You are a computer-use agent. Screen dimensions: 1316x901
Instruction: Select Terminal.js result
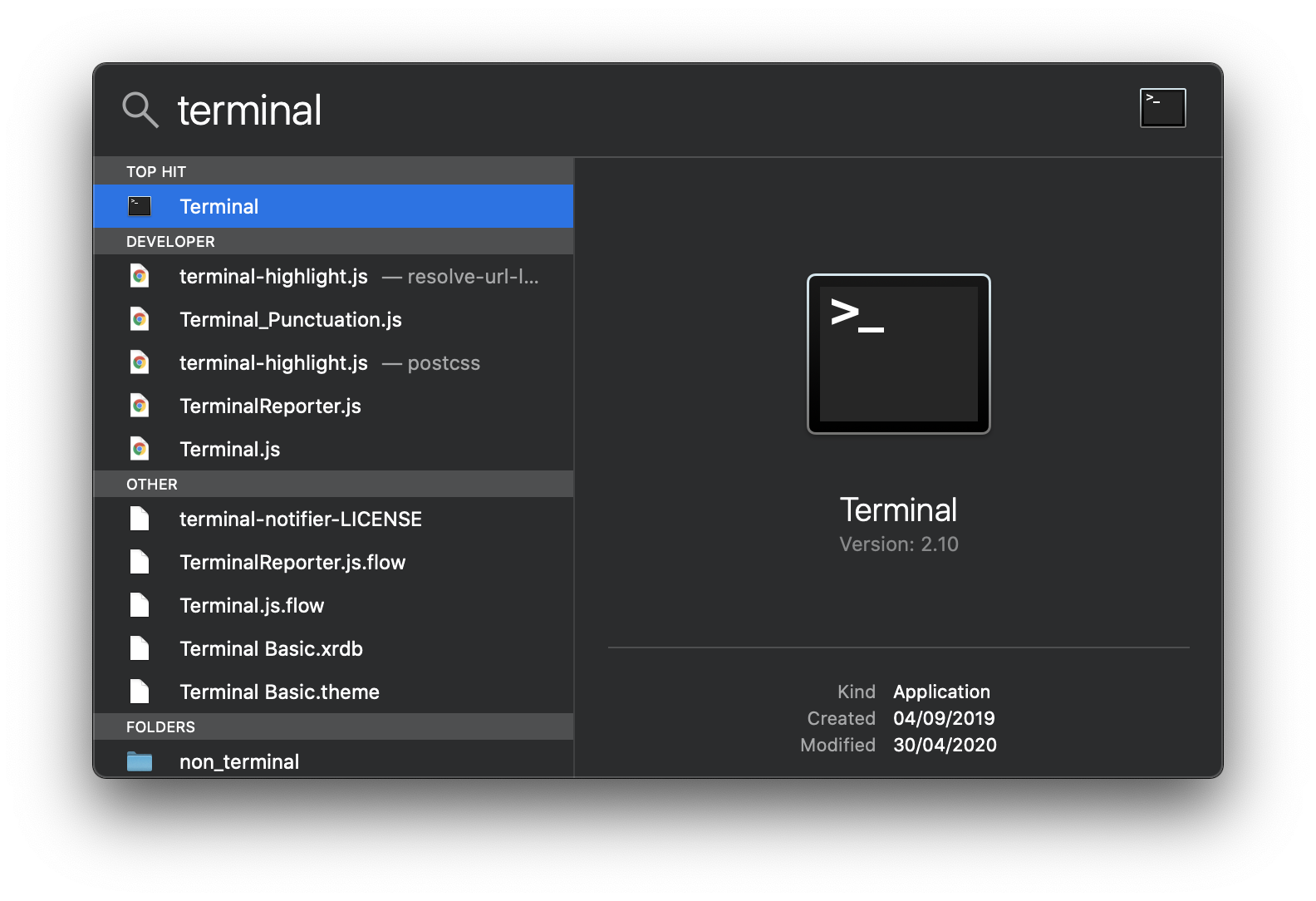pos(333,449)
